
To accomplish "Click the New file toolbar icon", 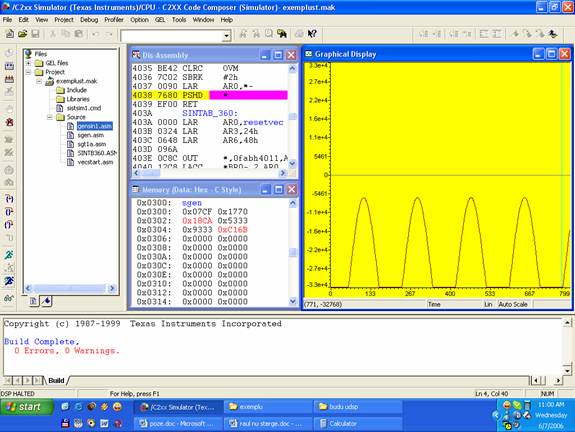I will coord(10,34).
